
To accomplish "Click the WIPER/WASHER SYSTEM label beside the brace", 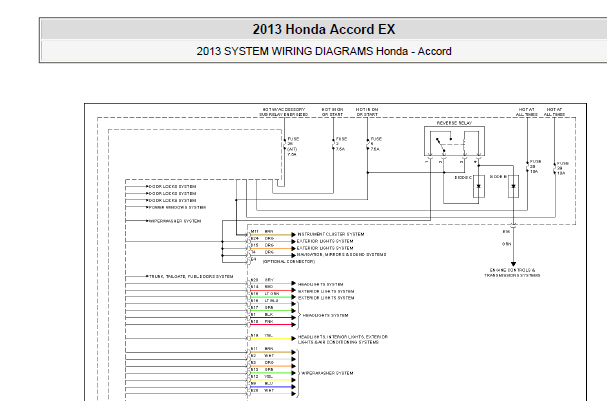I will pyautogui.click(x=327, y=373).
